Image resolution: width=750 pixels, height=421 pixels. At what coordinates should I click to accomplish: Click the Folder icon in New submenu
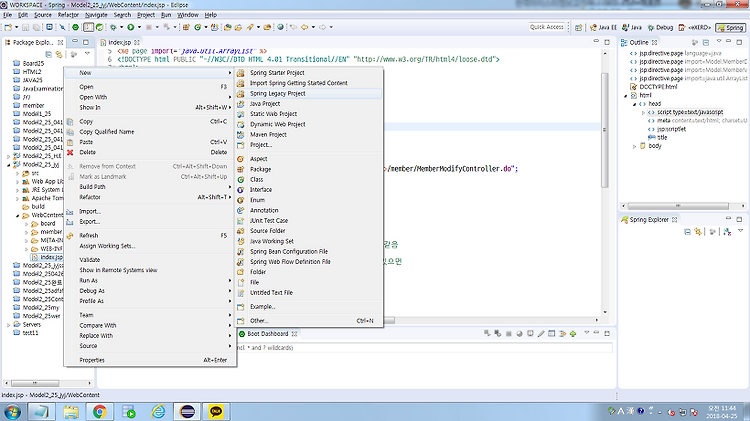tap(241, 272)
